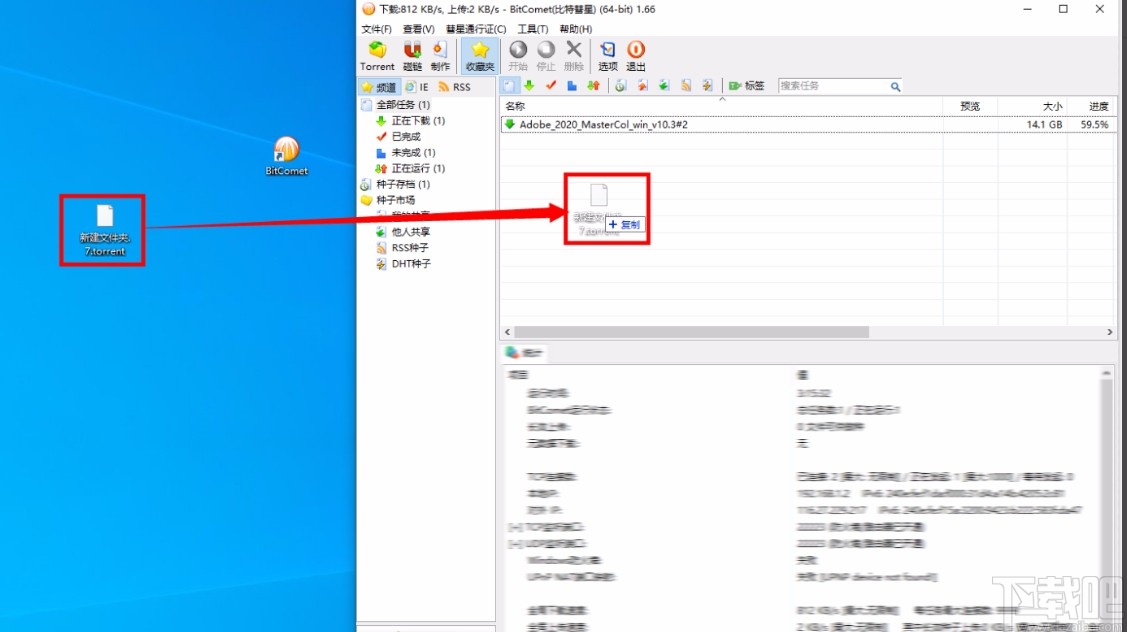This screenshot has width=1127, height=632.
Task: Filter completed tasks with red check icon
Action: tap(551, 86)
